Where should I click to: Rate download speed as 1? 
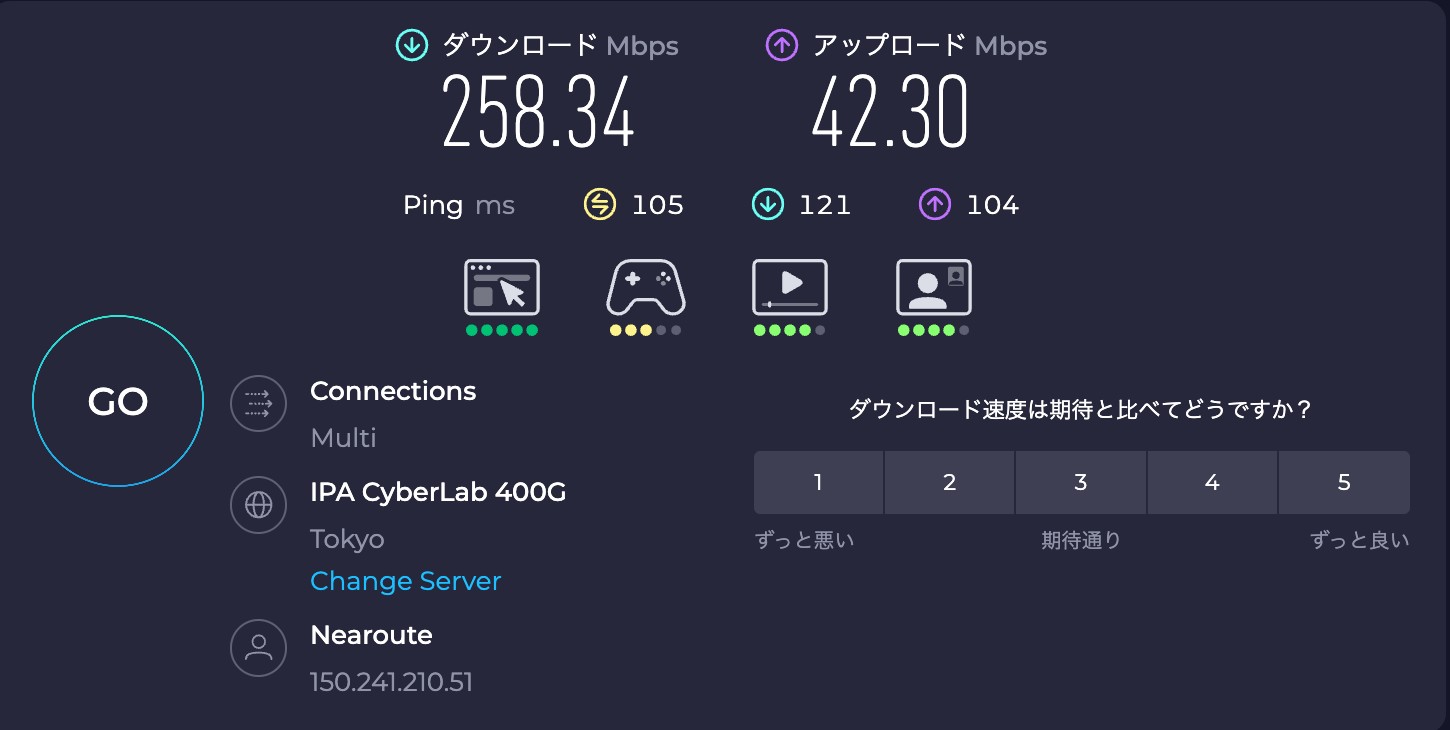pos(818,482)
